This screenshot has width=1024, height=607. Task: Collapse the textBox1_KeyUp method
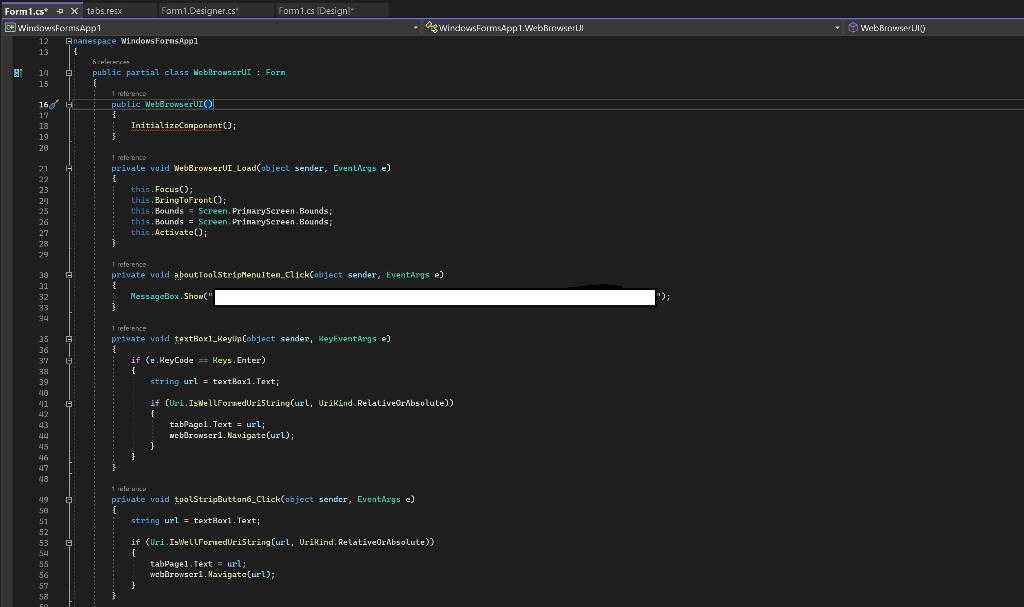[x=68, y=338]
